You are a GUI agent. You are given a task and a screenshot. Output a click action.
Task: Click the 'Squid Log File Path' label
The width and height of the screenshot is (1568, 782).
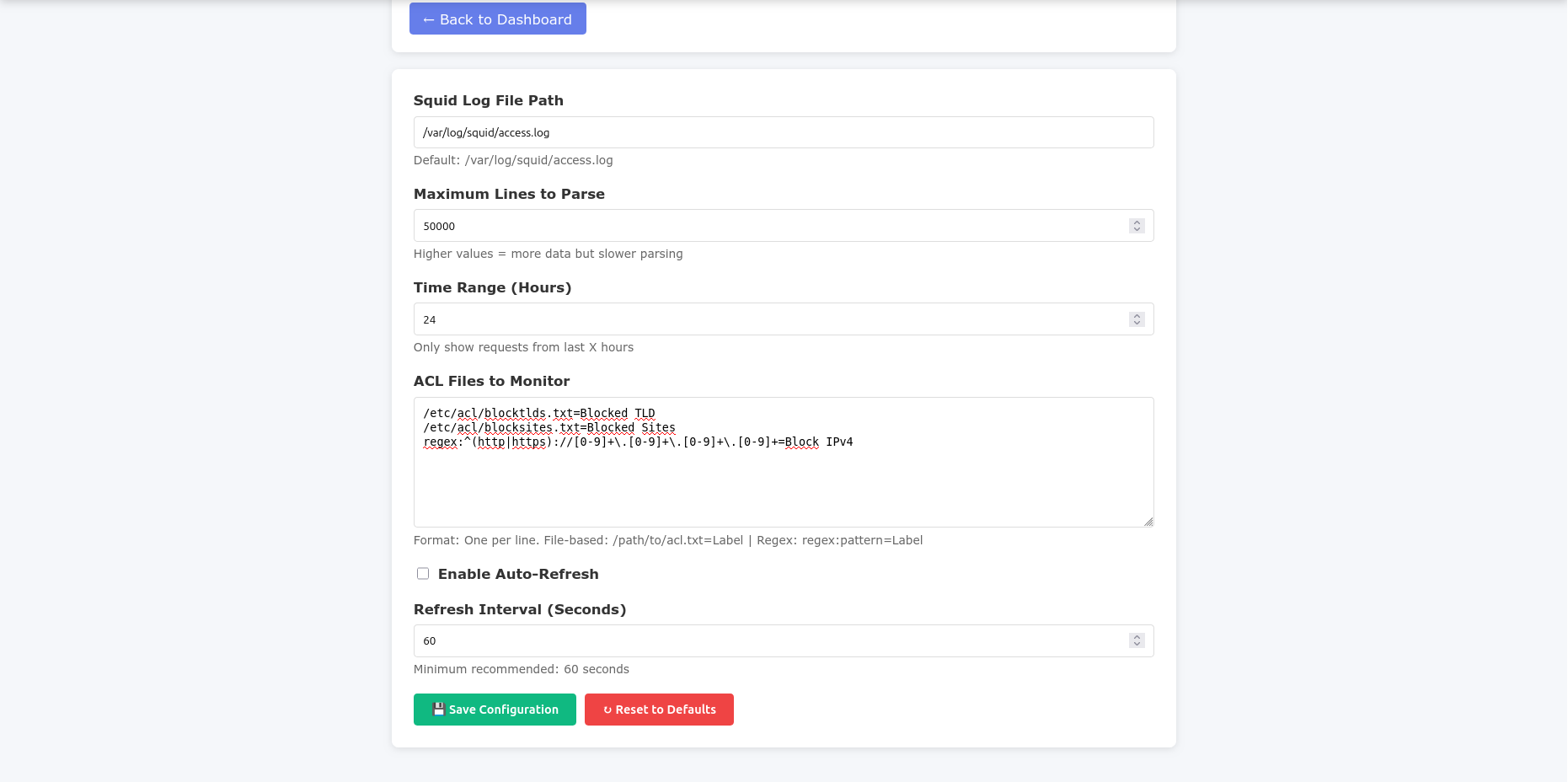(x=489, y=100)
